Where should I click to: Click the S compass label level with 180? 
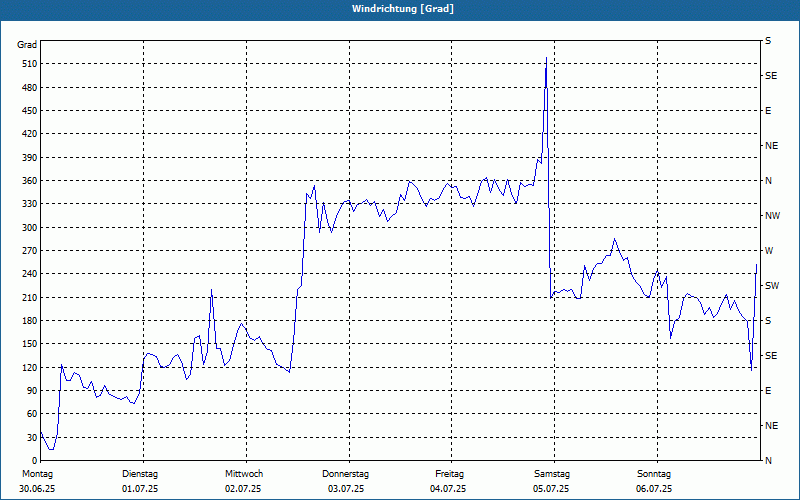pyautogui.click(x=768, y=321)
